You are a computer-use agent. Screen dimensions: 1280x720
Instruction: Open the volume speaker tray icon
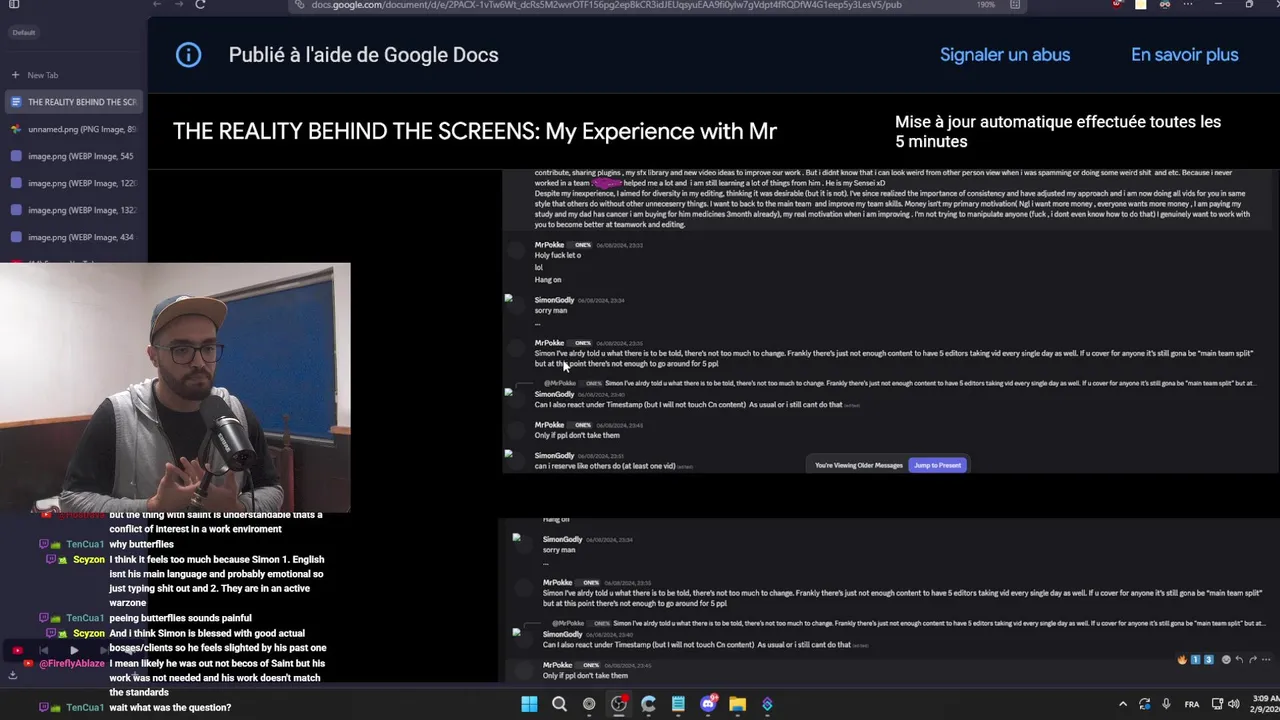(1233, 704)
